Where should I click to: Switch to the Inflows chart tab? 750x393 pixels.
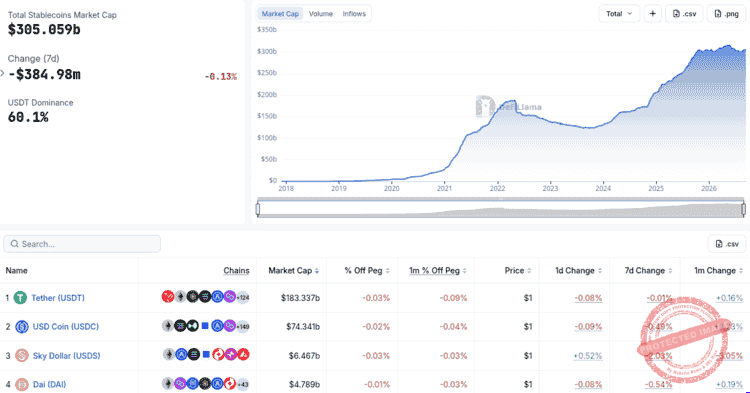click(x=354, y=14)
